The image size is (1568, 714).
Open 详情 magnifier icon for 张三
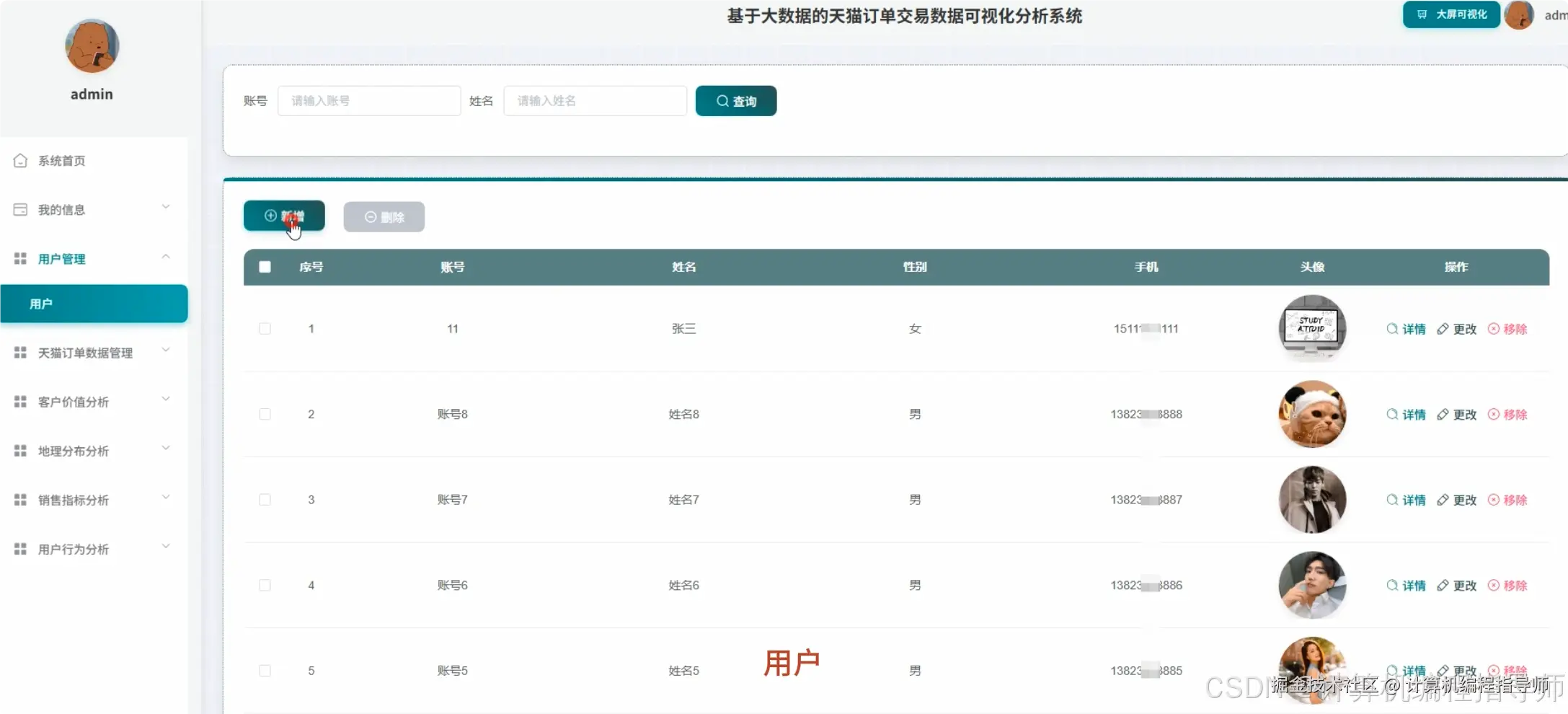[x=1391, y=328]
